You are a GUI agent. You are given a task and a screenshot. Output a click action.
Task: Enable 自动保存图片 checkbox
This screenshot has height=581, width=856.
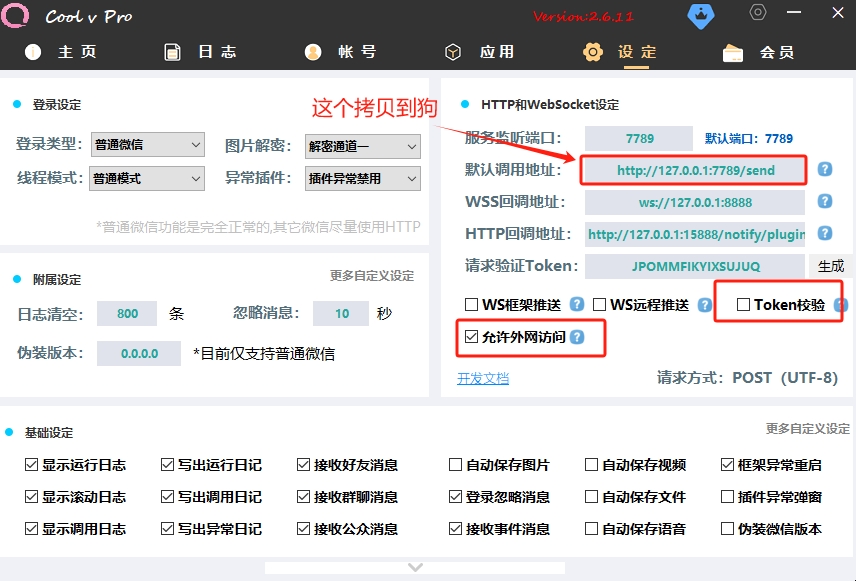click(456, 465)
